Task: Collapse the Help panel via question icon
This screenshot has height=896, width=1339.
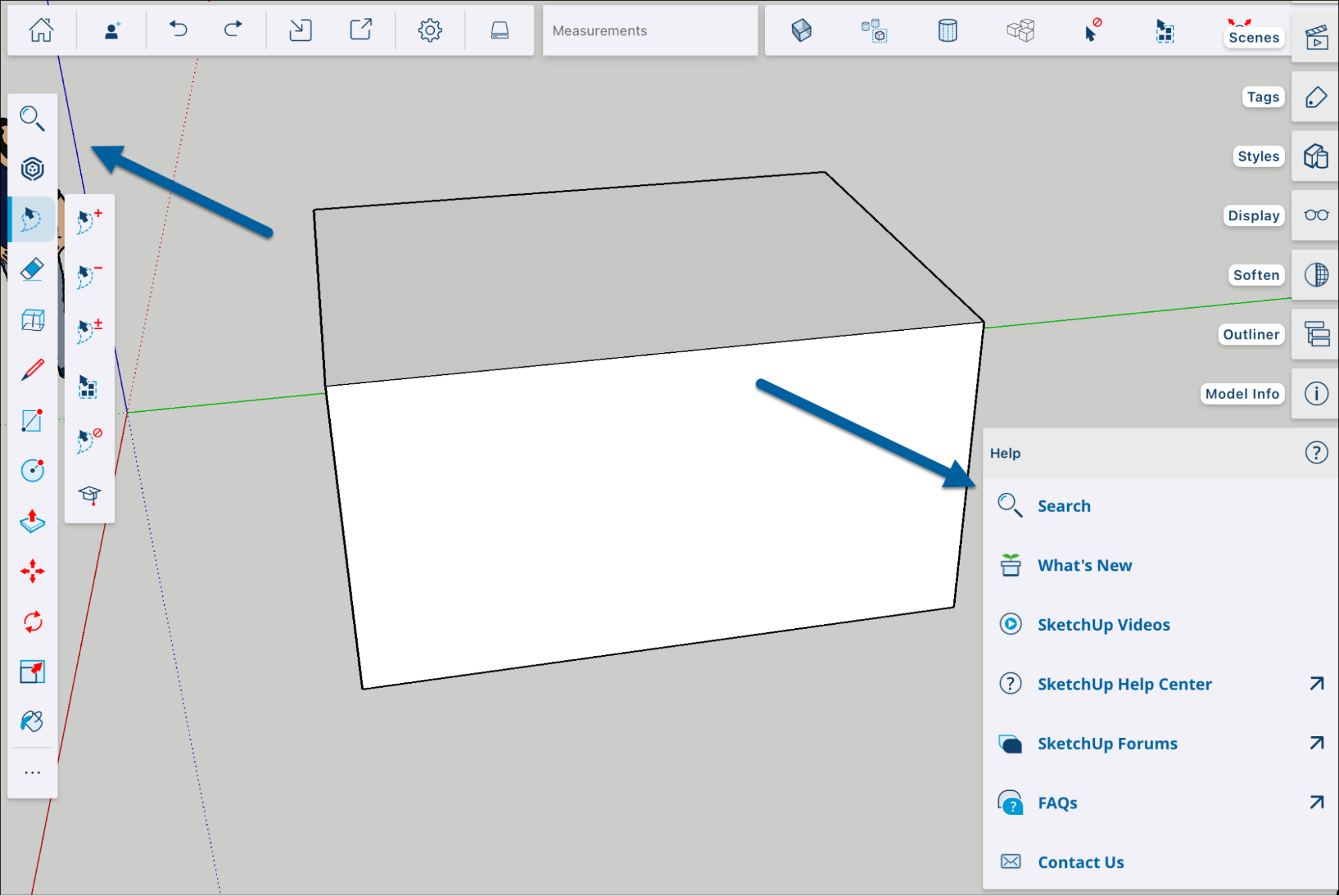Action: pos(1316,453)
